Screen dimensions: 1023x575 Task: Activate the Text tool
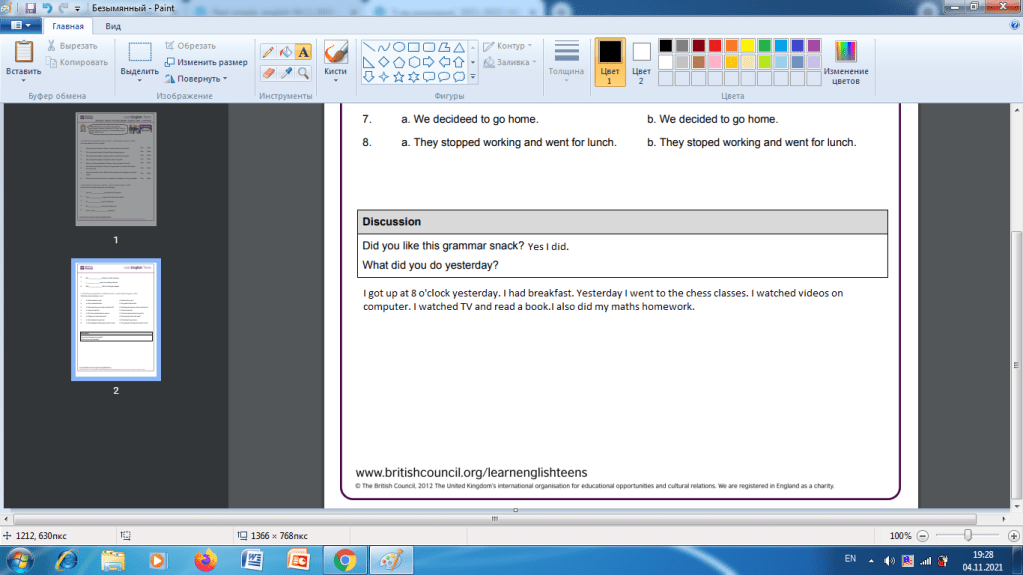tap(303, 52)
